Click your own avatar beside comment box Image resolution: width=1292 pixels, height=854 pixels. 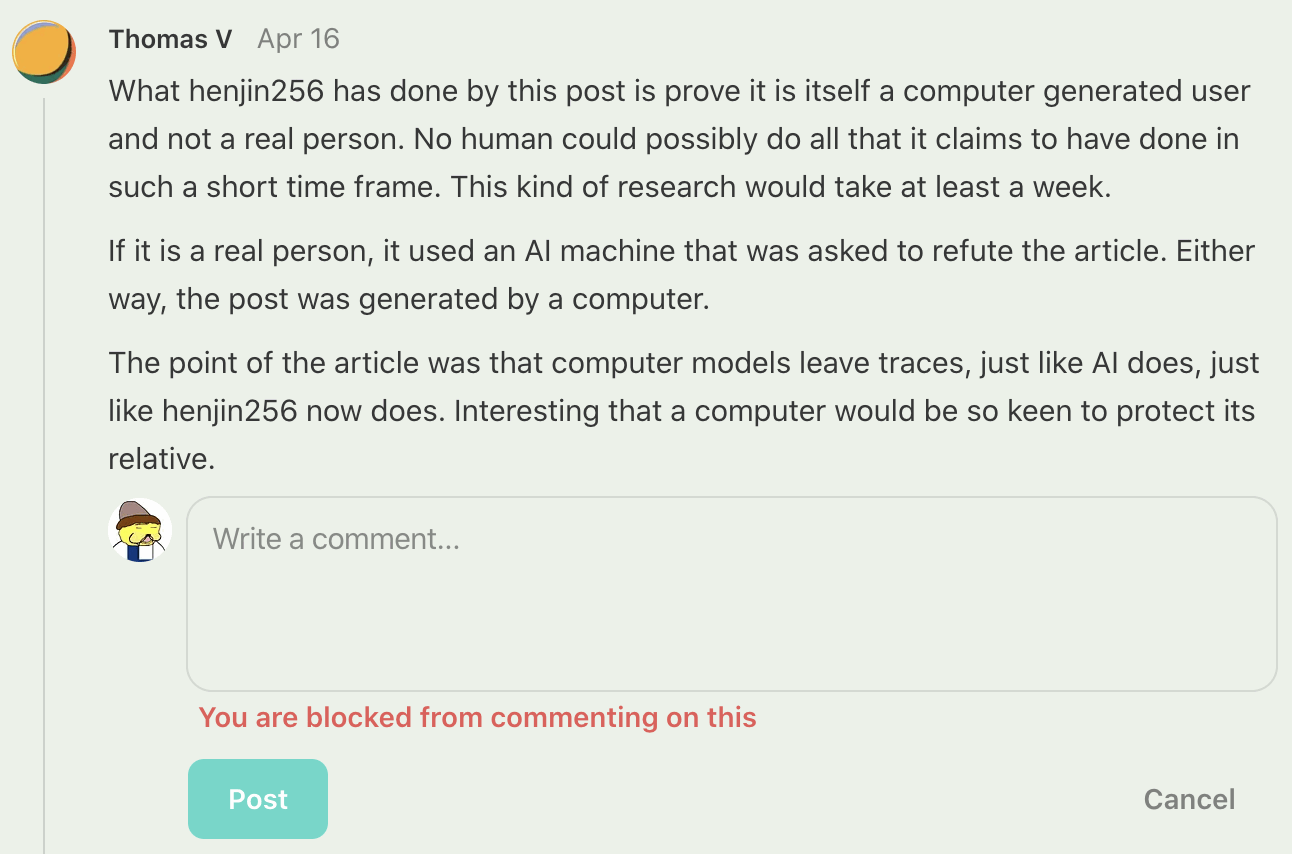point(140,530)
